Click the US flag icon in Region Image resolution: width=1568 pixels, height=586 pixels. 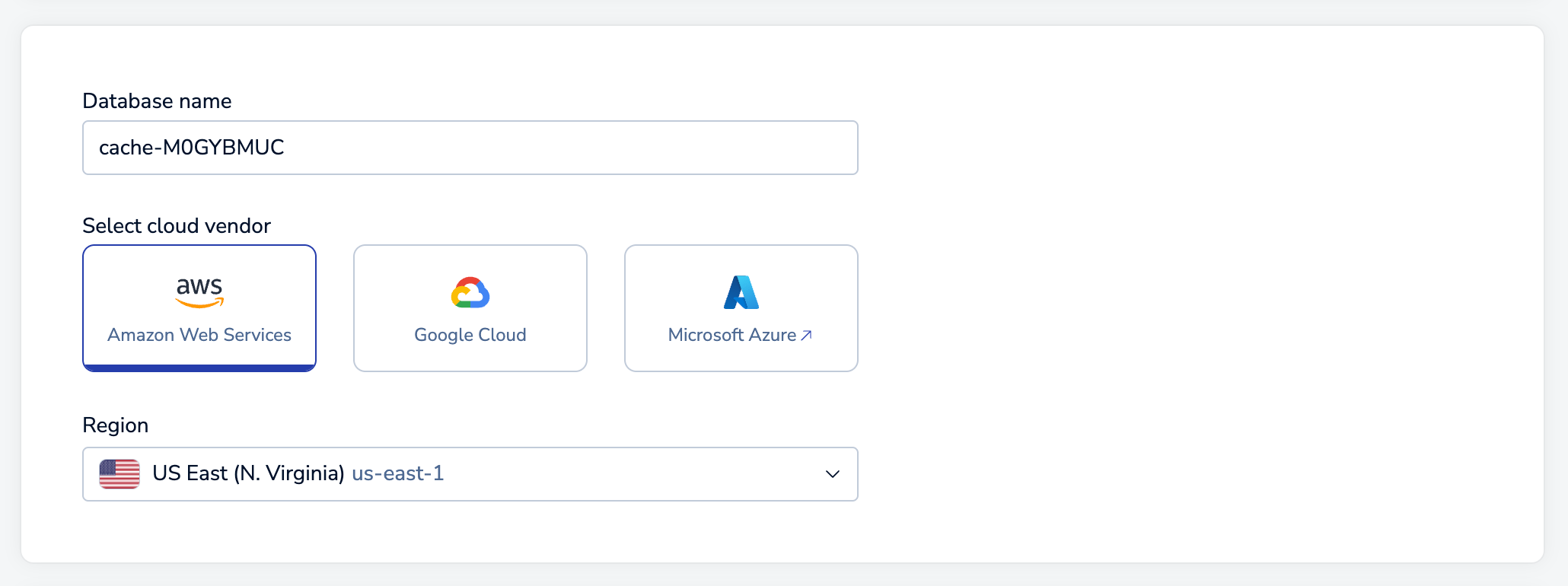point(120,474)
